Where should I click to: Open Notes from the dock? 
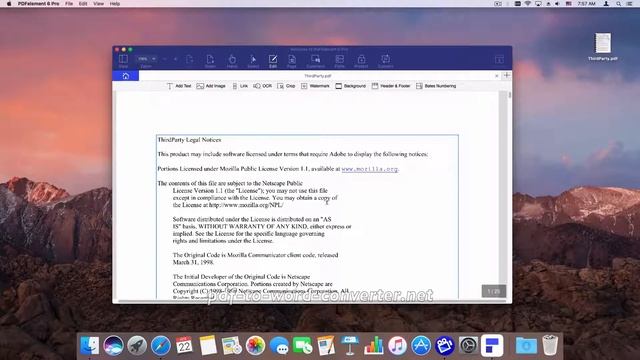tap(208, 345)
